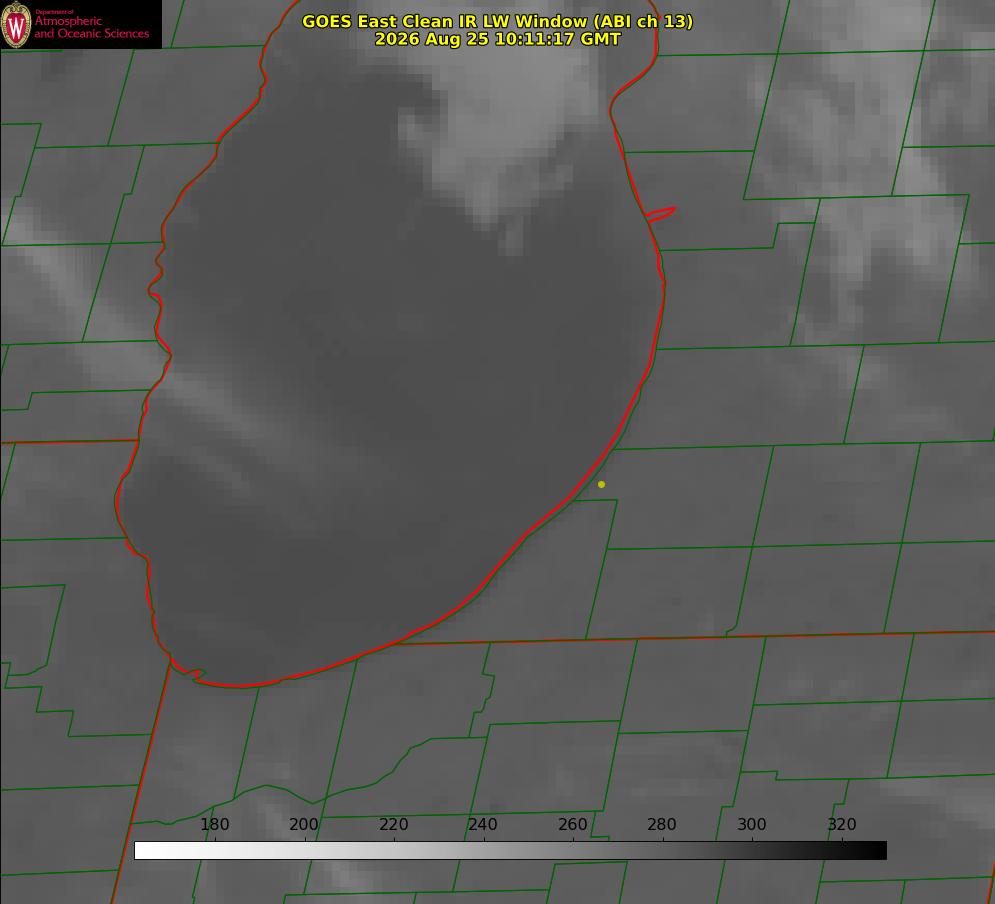Click the 280 tick label on the colorbar
Viewport: 995px width, 904px height.
tap(662, 824)
